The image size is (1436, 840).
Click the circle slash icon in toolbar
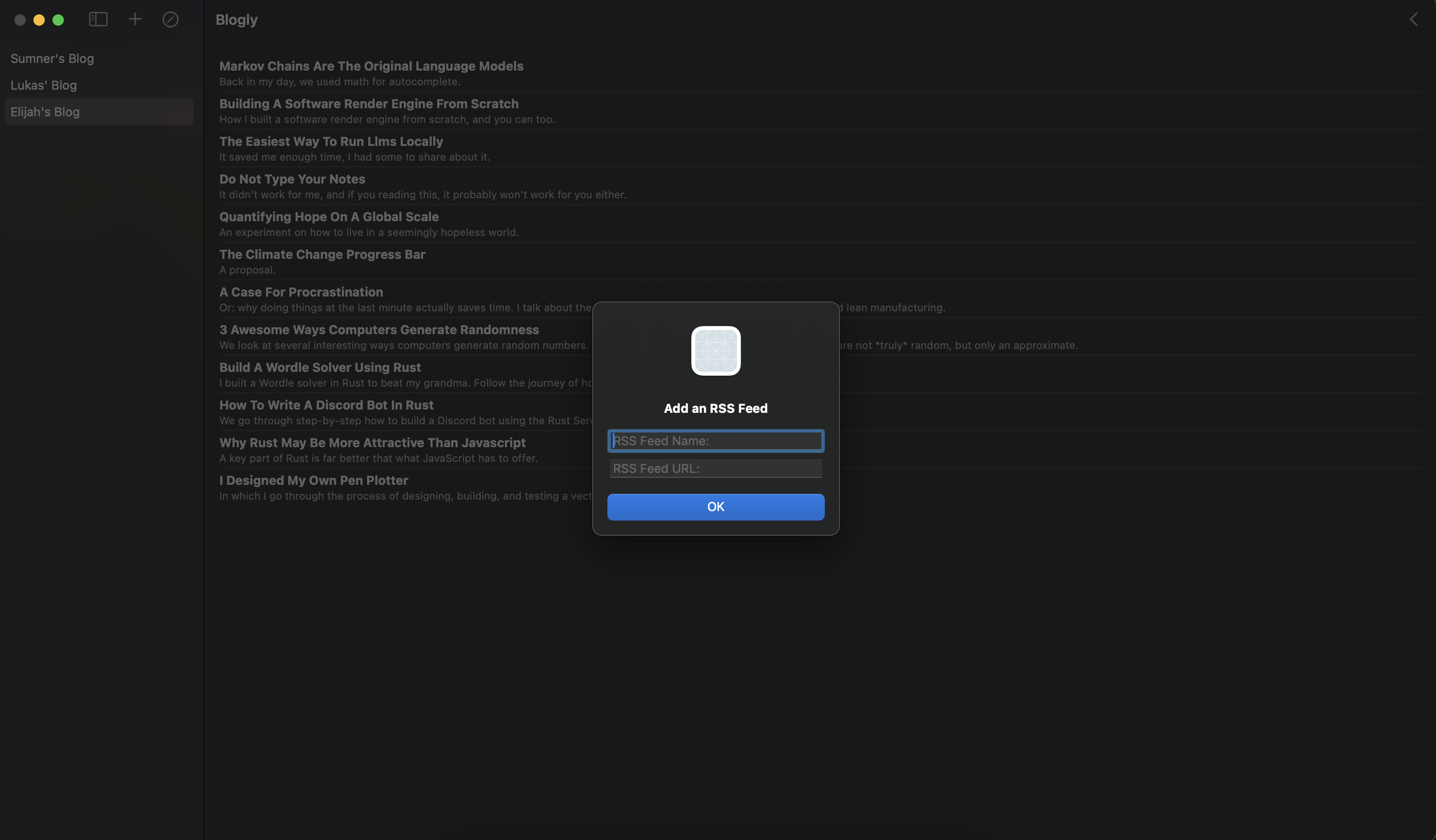170,20
